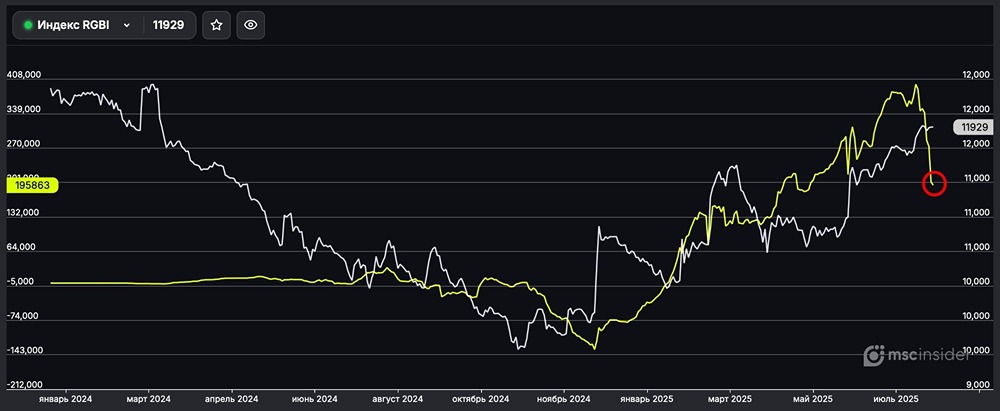Select октябрь 2024 on the time axis
1000x411 pixels.
(482, 399)
